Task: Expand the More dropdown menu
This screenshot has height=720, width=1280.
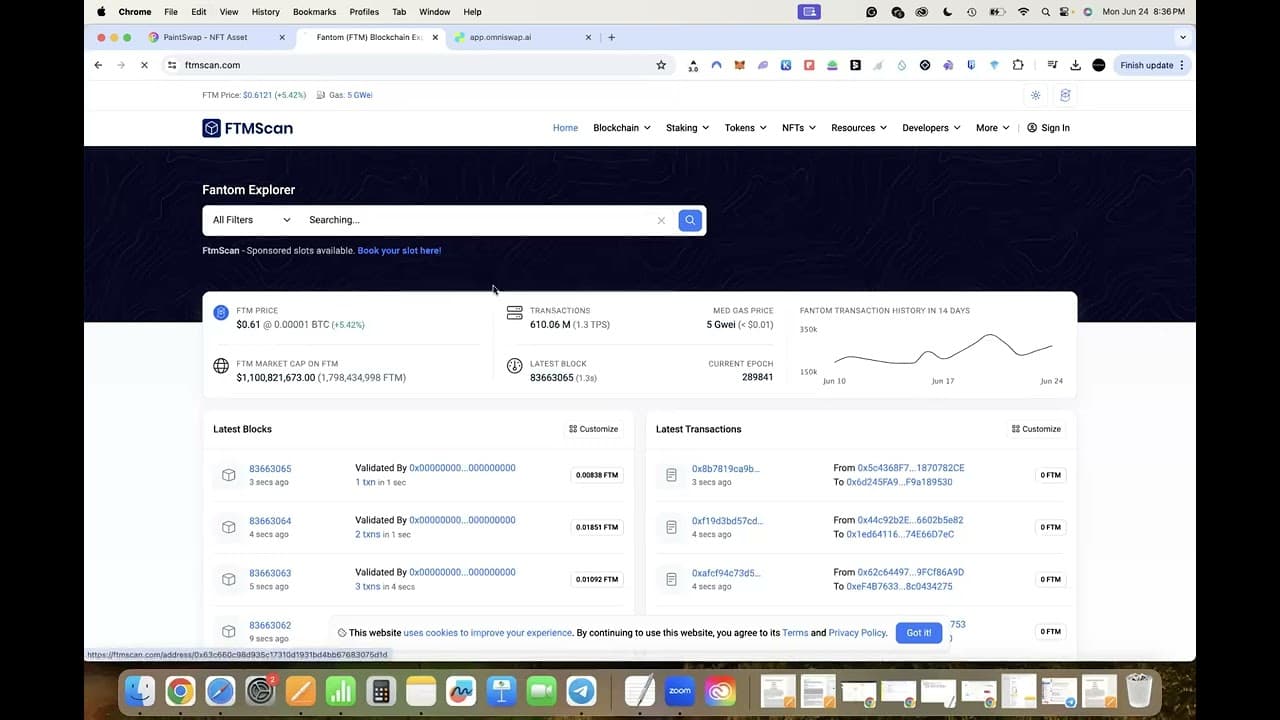Action: point(993,128)
